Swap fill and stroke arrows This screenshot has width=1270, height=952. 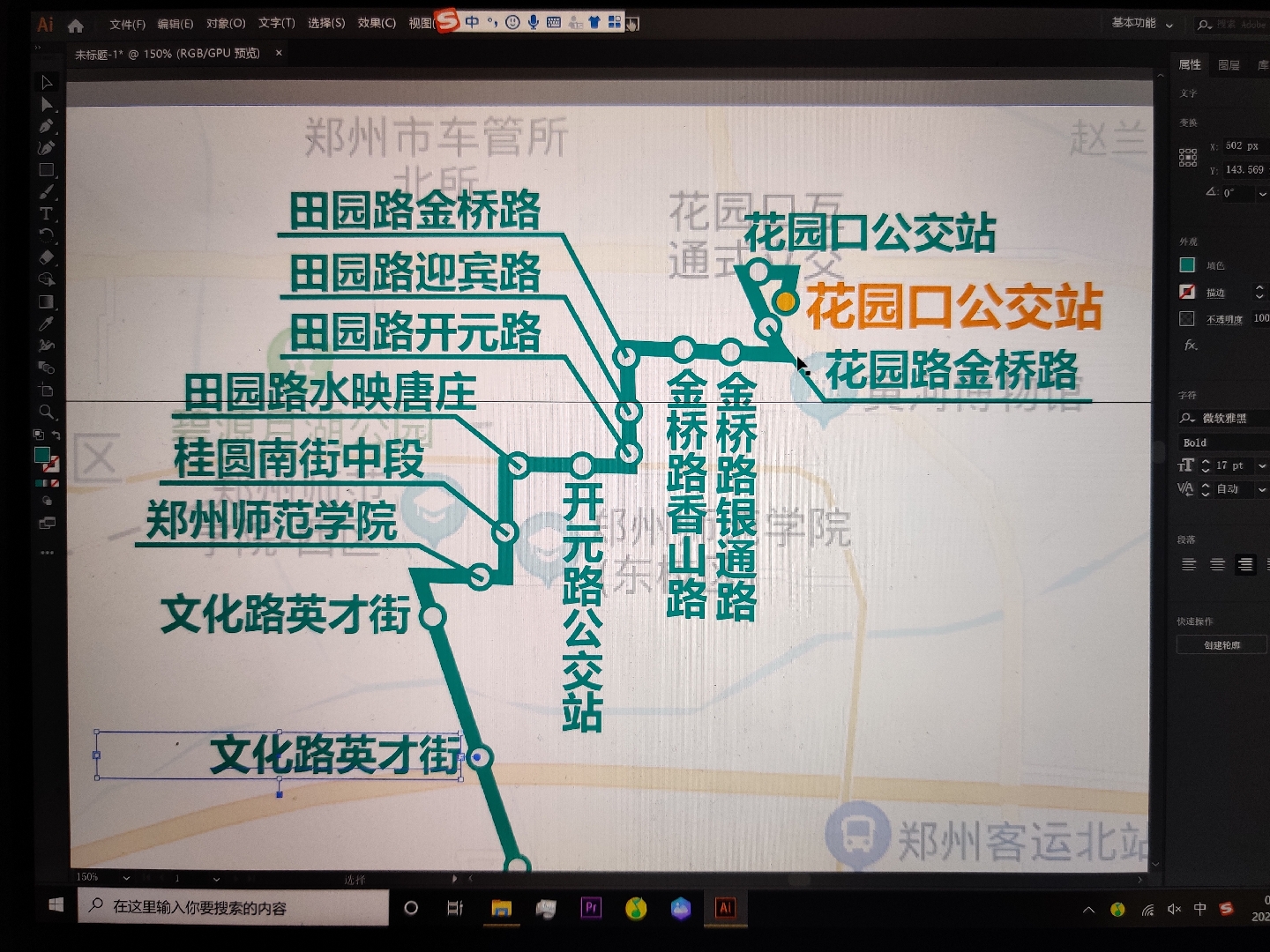click(x=56, y=435)
